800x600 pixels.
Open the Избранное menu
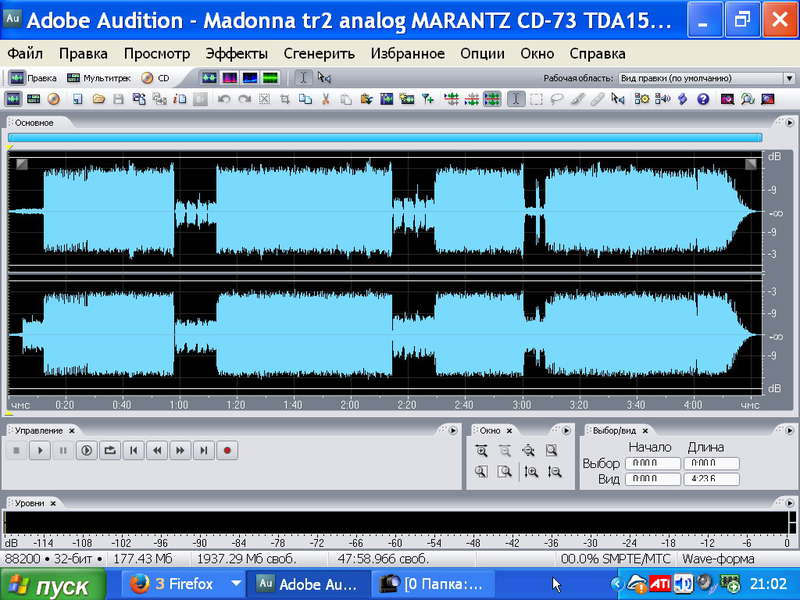tap(407, 54)
